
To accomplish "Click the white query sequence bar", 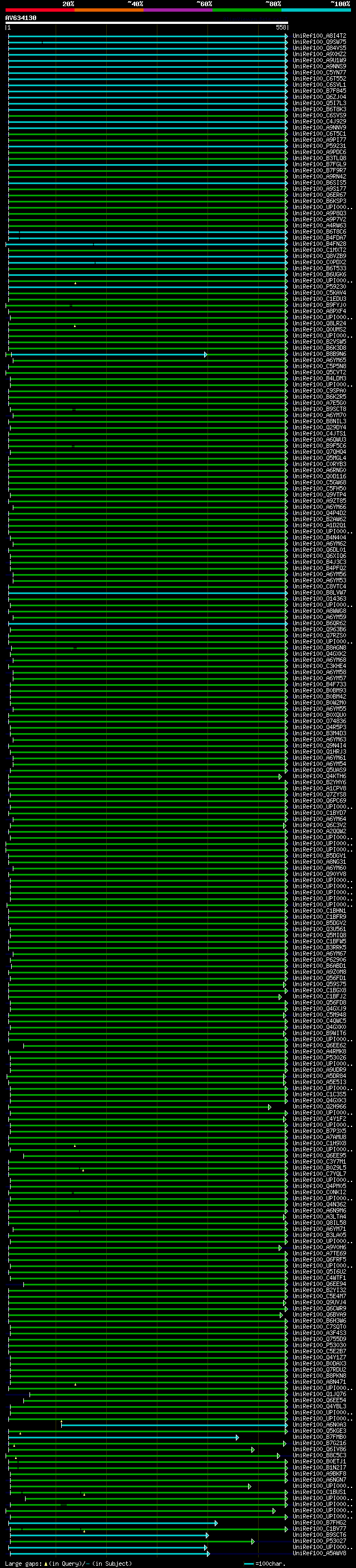I will tap(147, 22).
